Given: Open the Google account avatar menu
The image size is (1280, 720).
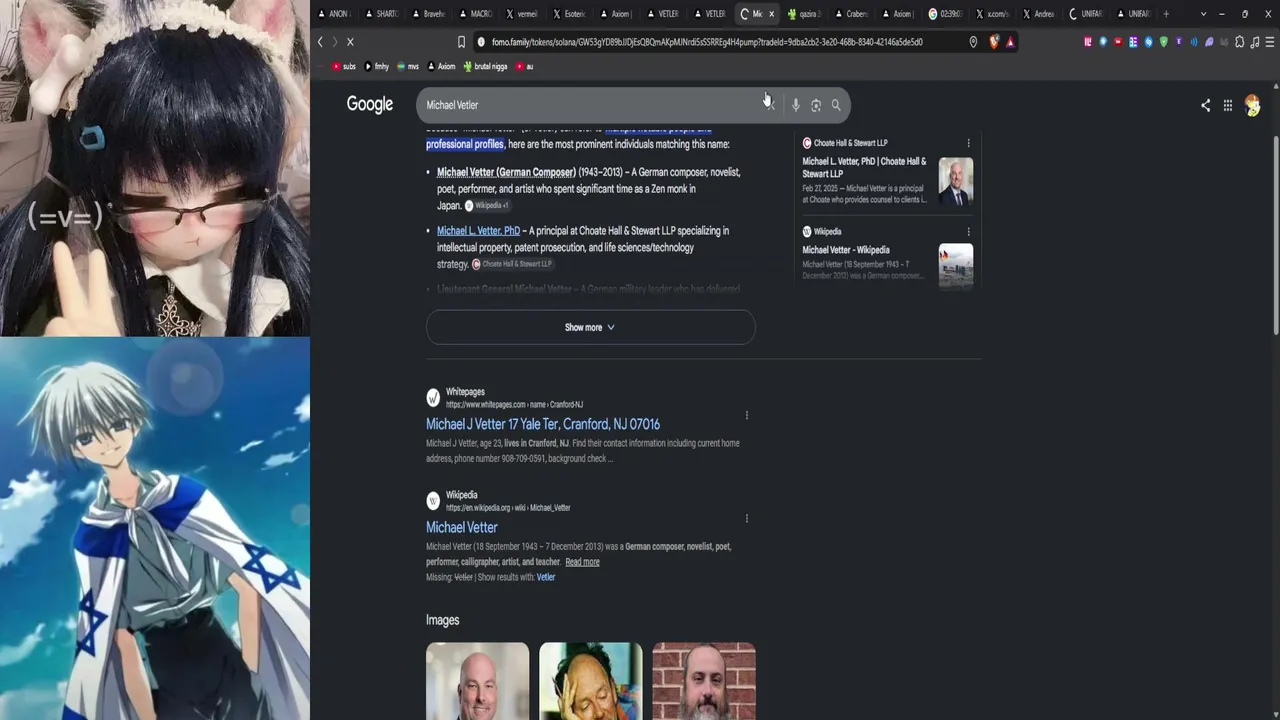Looking at the screenshot, I should [x=1252, y=105].
